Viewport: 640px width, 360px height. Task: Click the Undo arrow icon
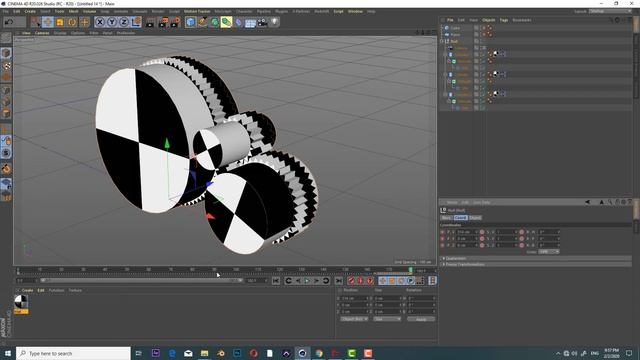click(9, 22)
